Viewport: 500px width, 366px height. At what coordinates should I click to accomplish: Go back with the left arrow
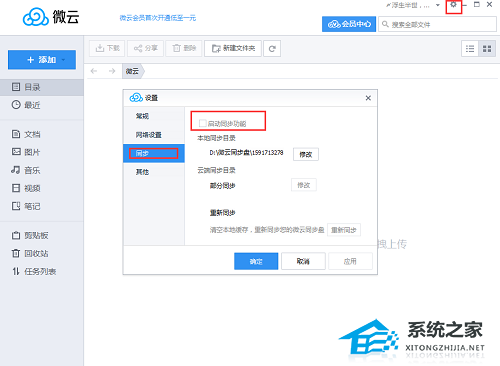[x=94, y=71]
